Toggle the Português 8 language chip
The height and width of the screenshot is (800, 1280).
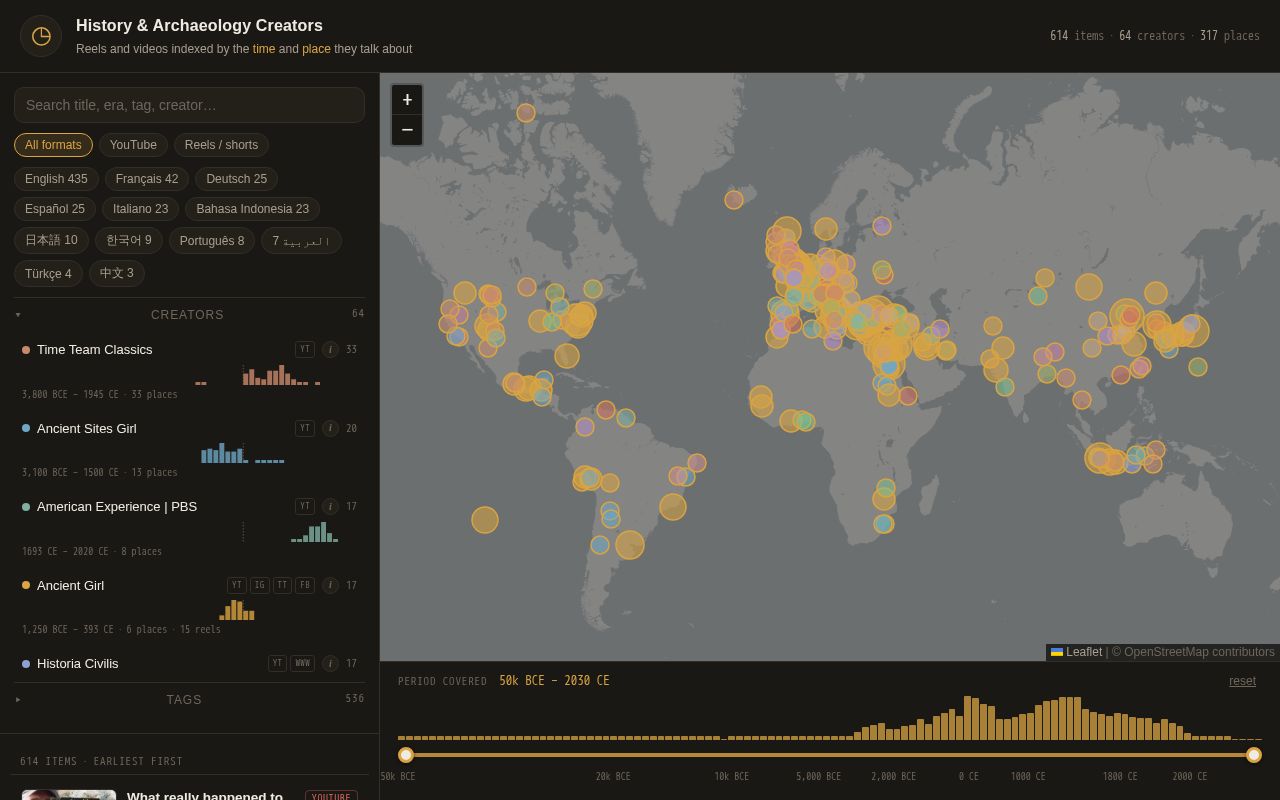[x=212, y=241]
